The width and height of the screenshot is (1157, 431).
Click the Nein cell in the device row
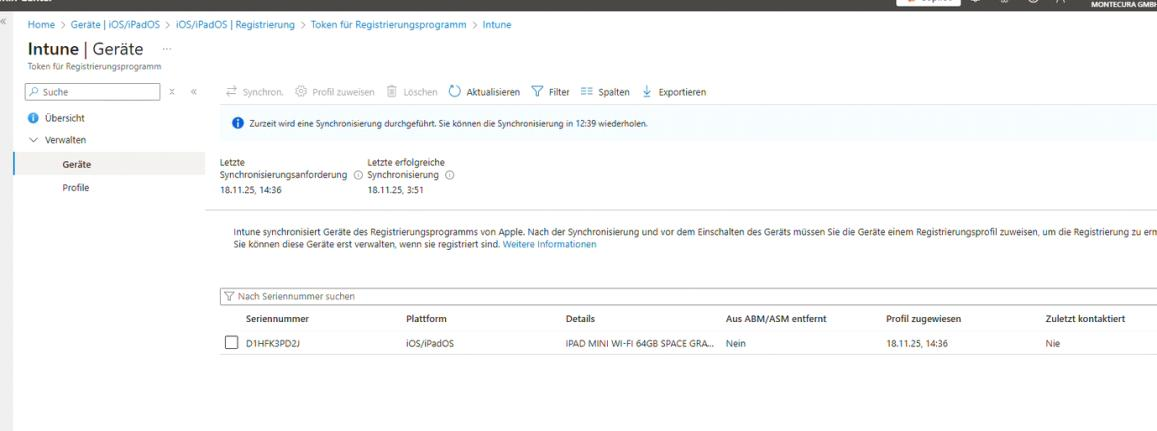(x=736, y=343)
